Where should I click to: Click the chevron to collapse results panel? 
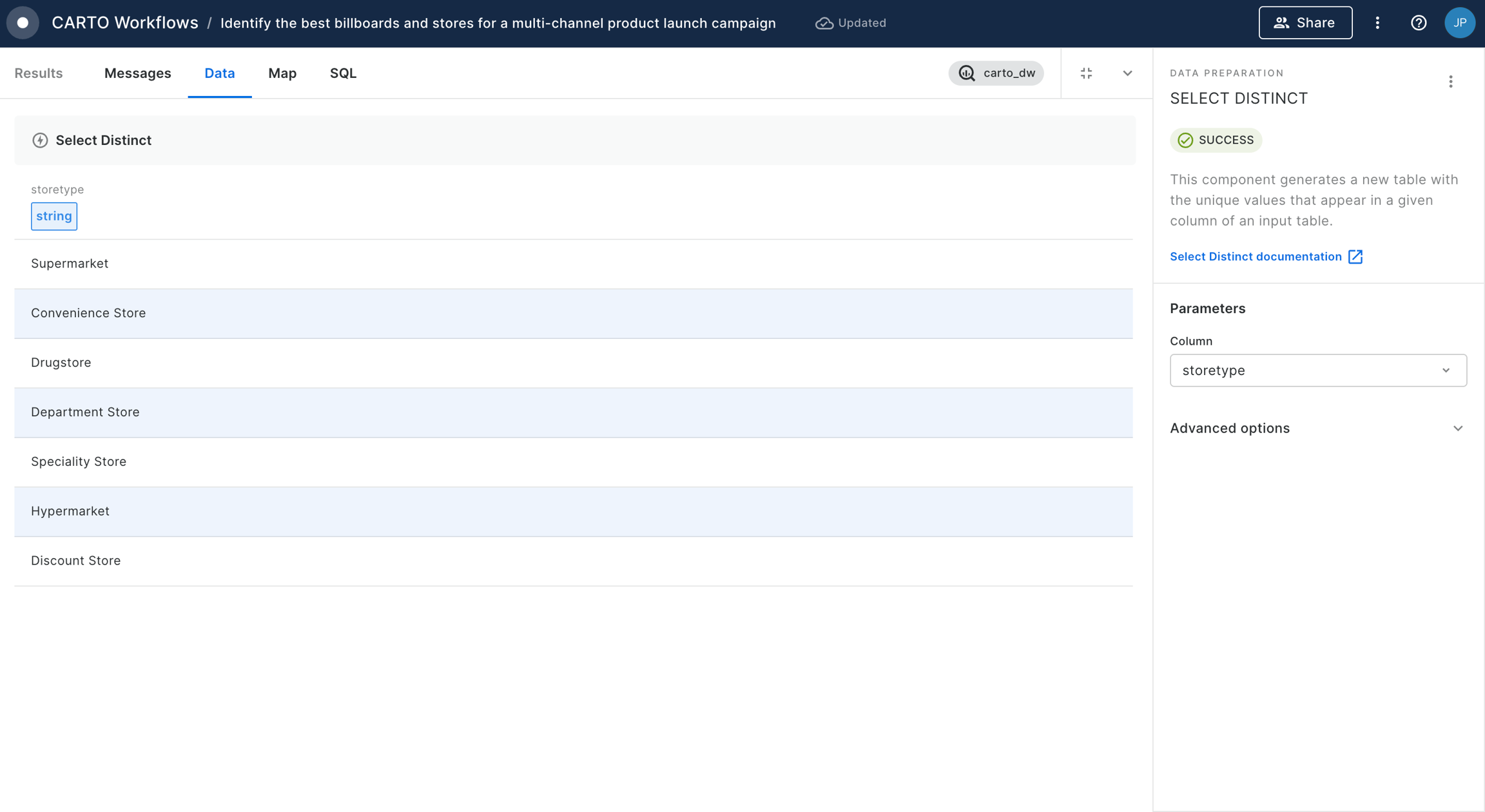tap(1127, 73)
